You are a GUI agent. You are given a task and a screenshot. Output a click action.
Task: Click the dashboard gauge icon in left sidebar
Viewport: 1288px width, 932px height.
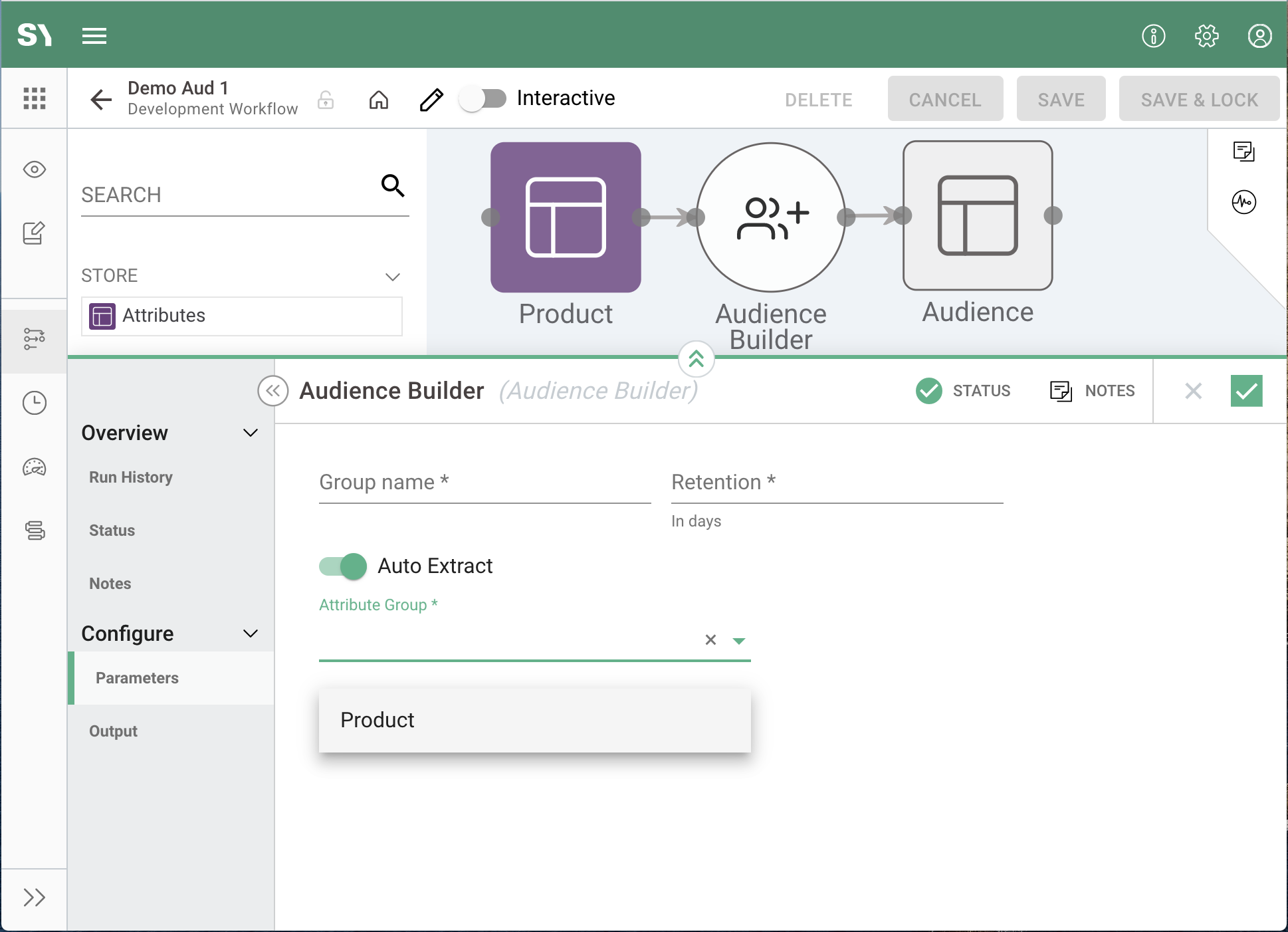[x=34, y=467]
